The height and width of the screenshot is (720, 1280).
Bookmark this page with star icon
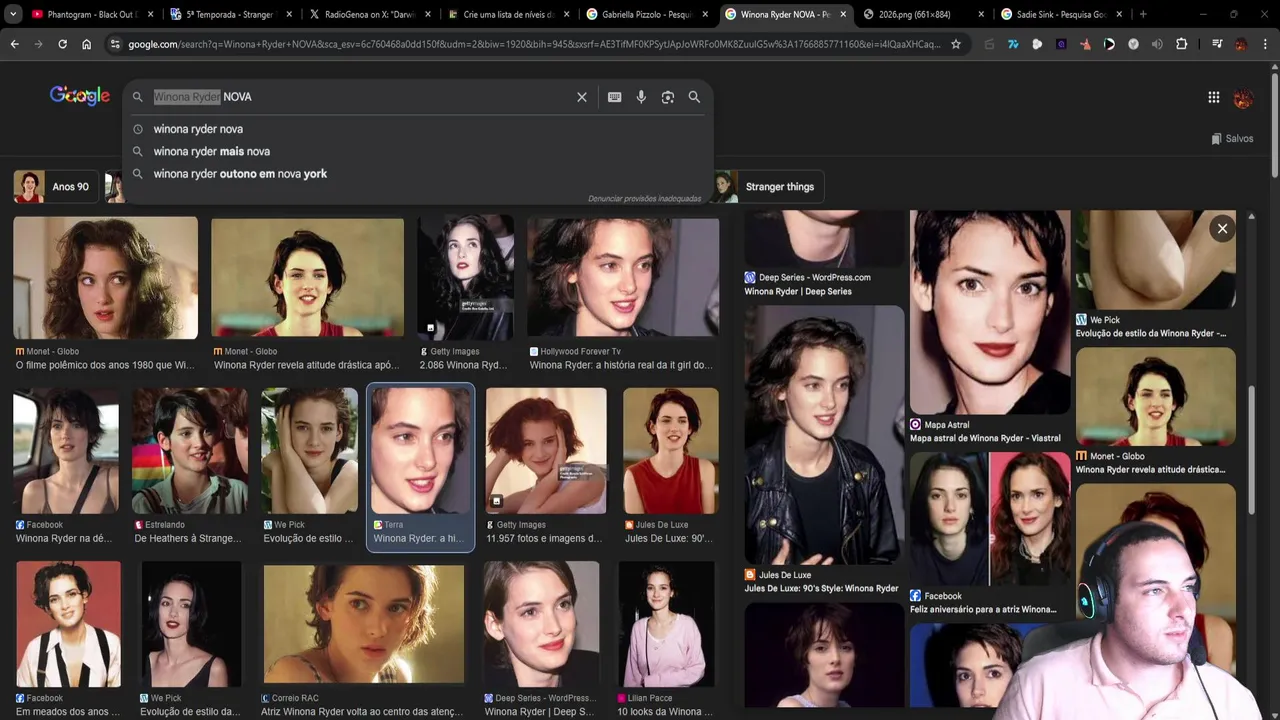tap(956, 44)
